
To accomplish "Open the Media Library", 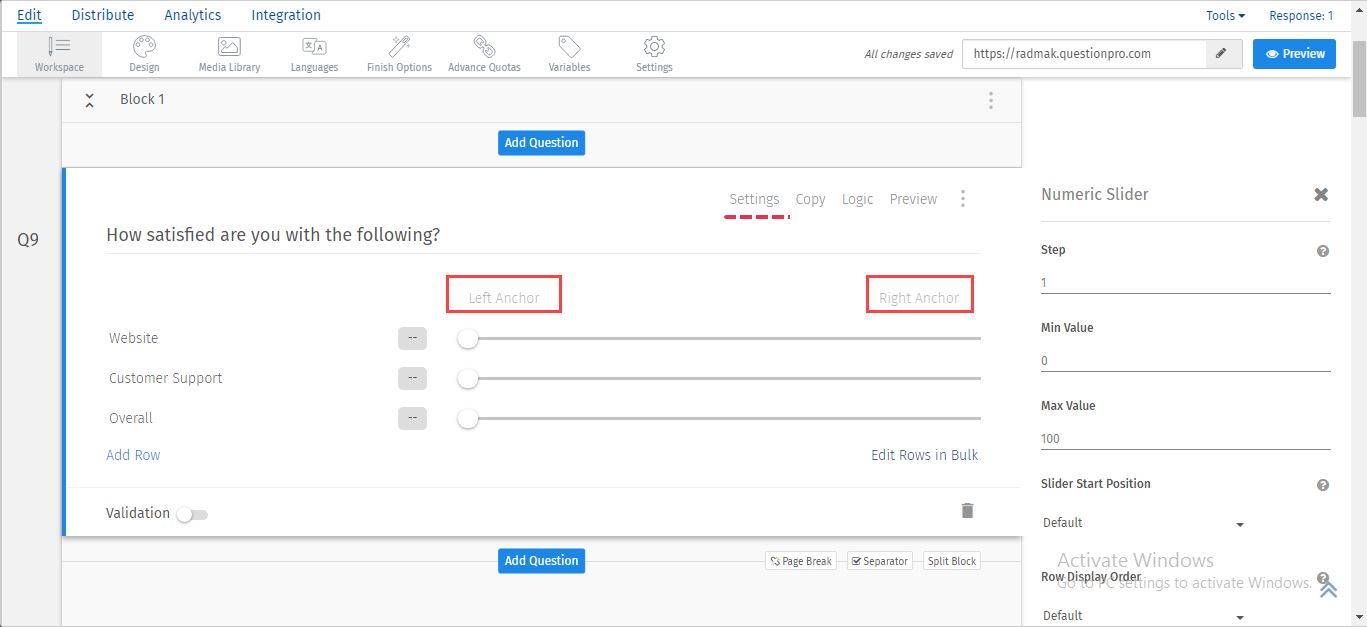I will click(x=228, y=53).
